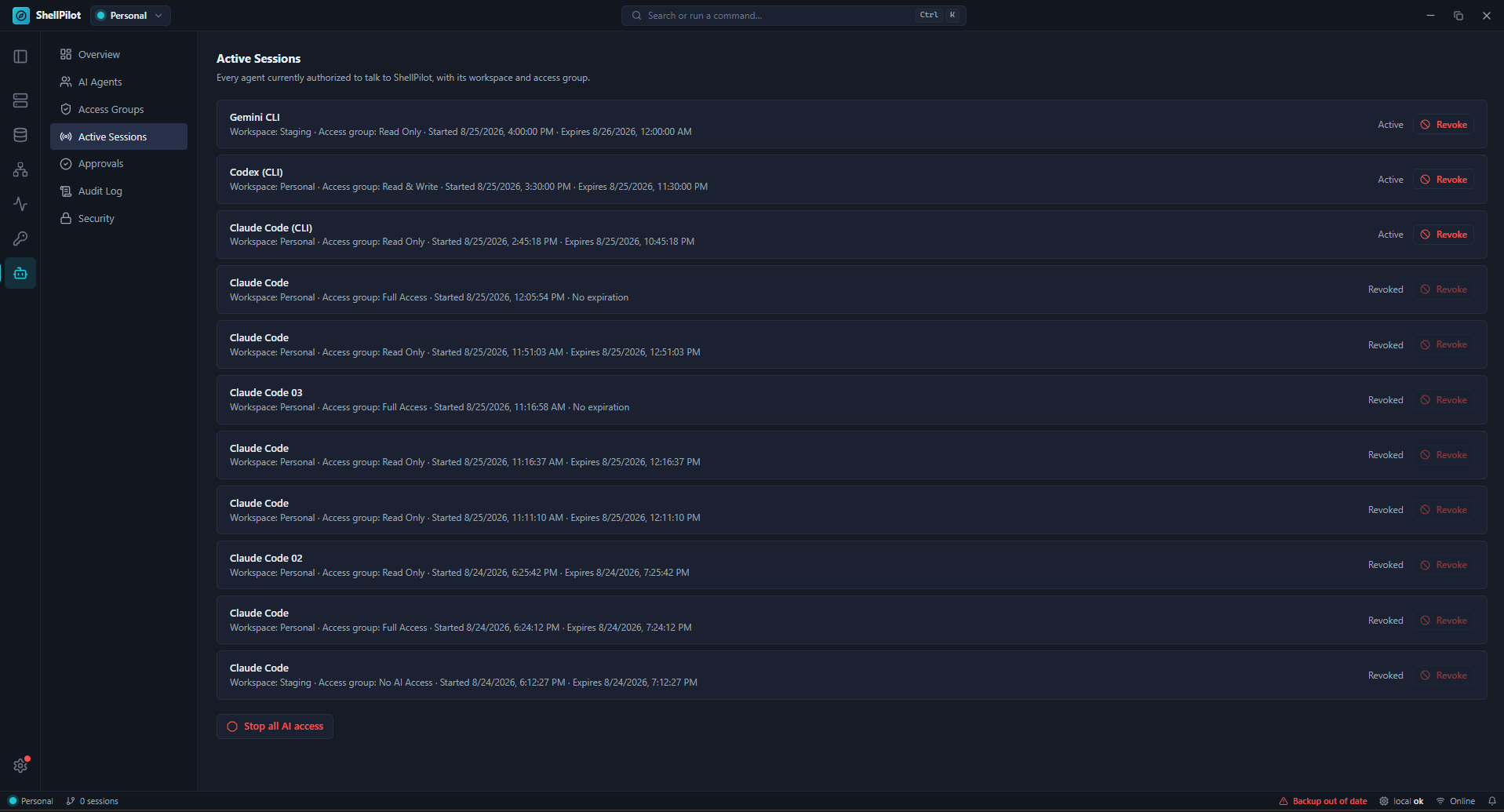Open the servers icon in left rail

[x=20, y=100]
